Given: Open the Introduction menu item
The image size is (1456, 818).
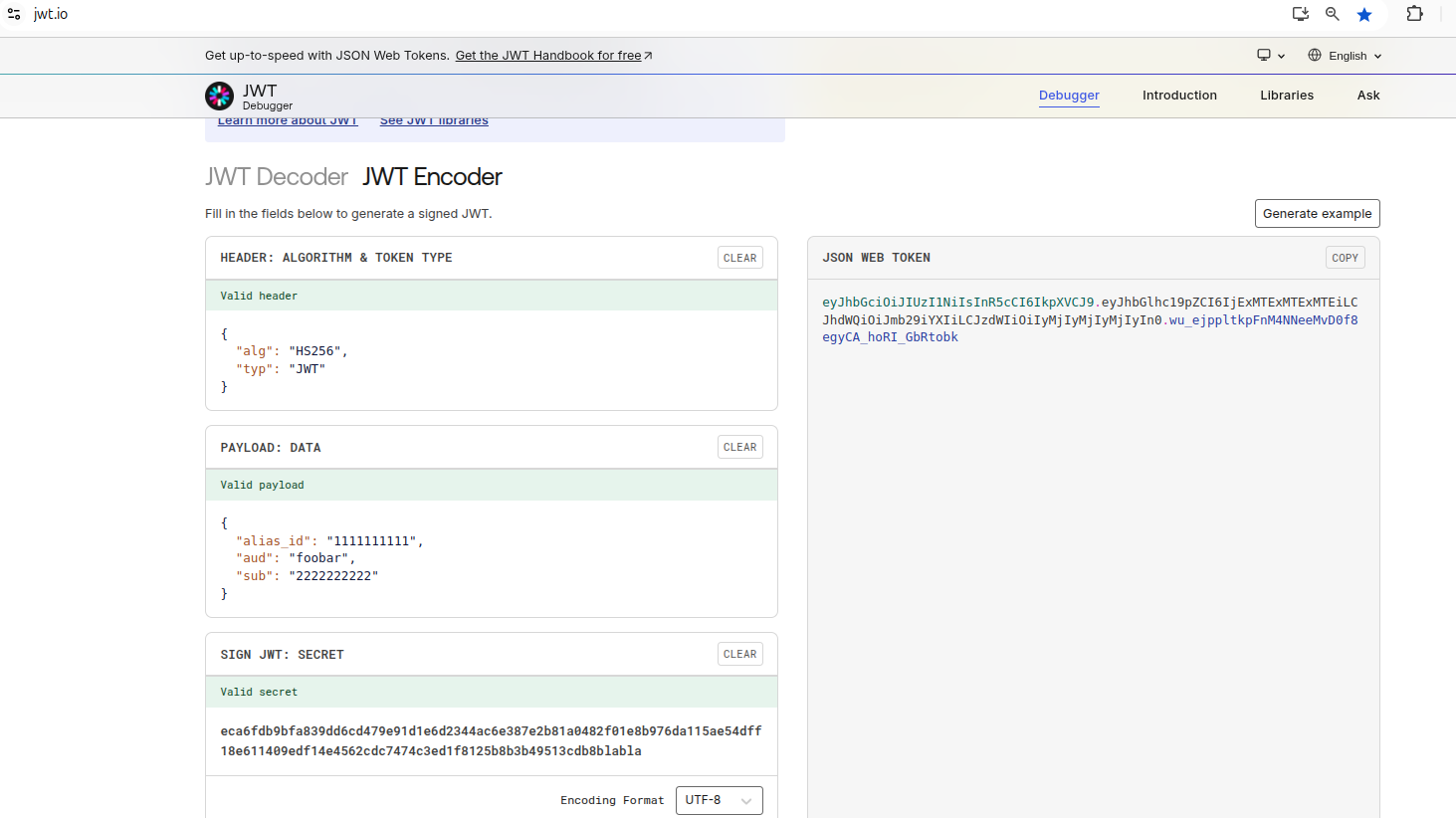Looking at the screenshot, I should pos(1179,96).
